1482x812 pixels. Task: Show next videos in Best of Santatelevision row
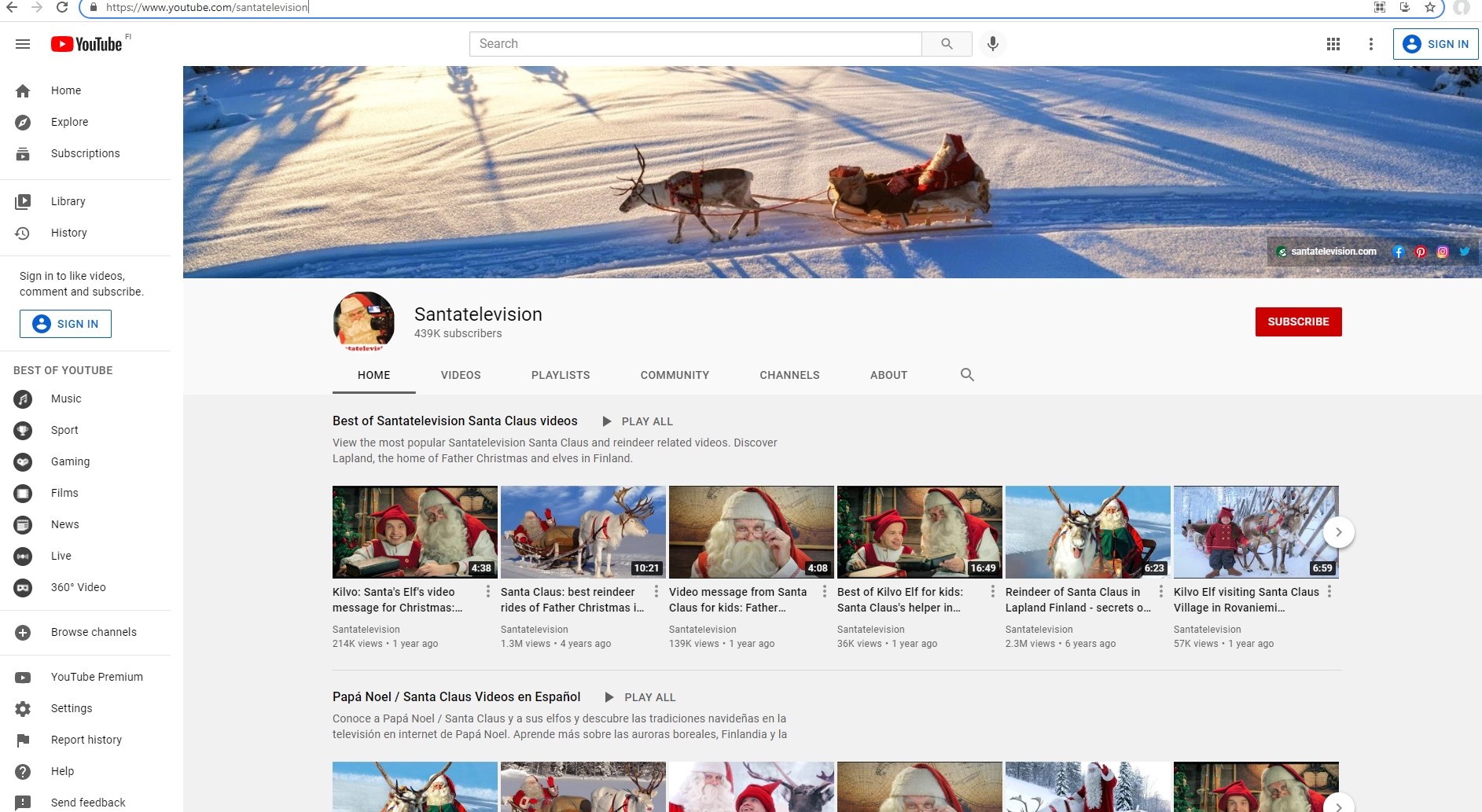pos(1338,532)
